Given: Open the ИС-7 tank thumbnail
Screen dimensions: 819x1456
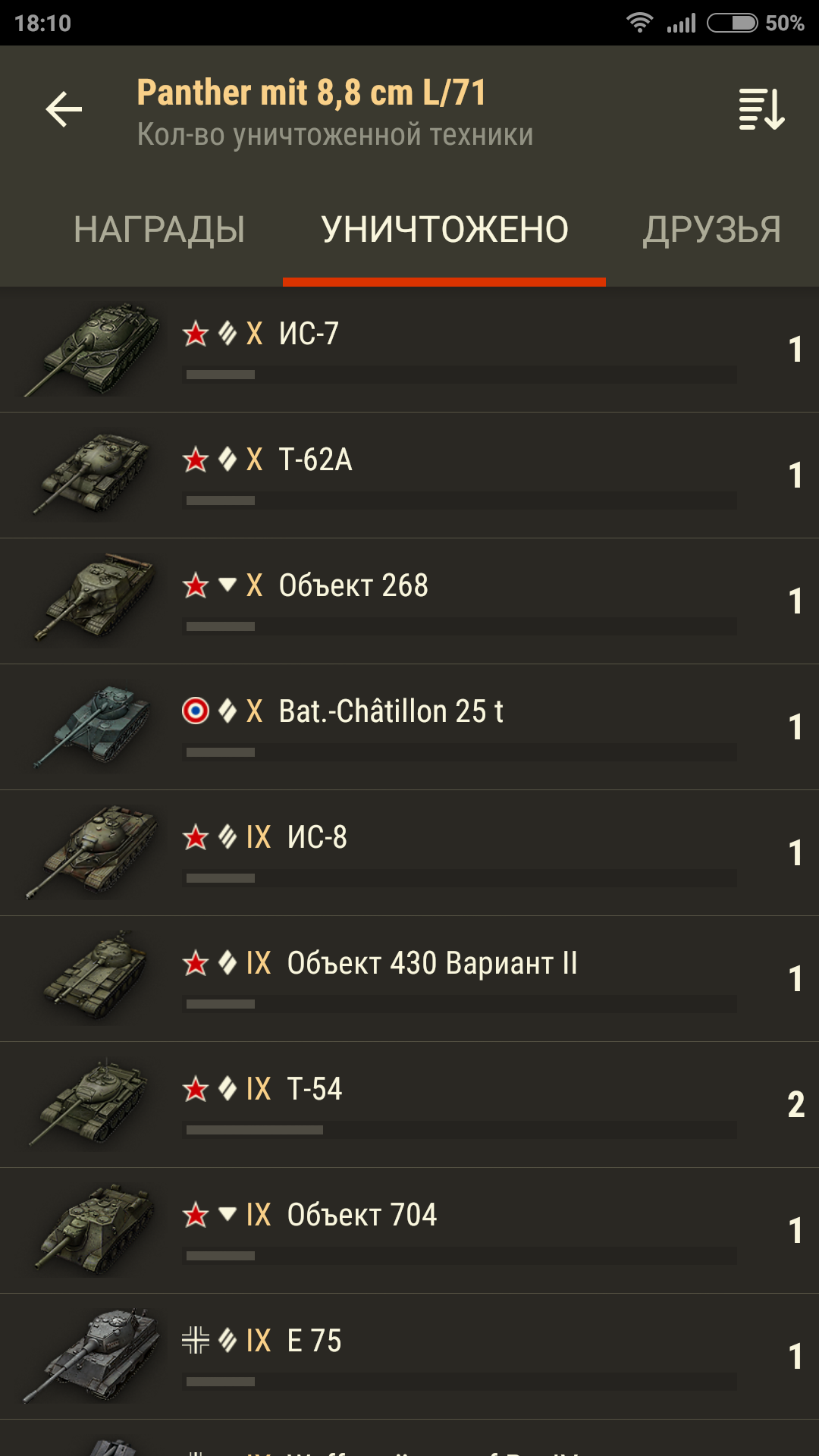Looking at the screenshot, I should (93, 350).
